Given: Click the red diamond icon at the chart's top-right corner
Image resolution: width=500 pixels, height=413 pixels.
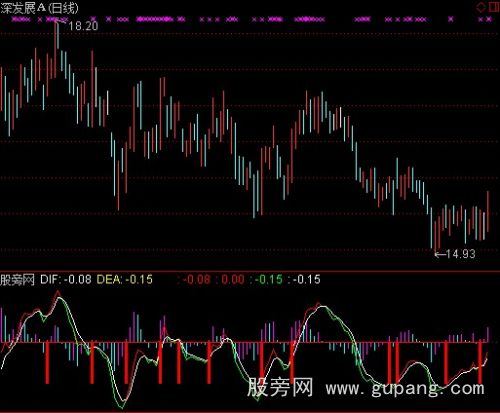Looking at the screenshot, I should pyautogui.click(x=481, y=7).
